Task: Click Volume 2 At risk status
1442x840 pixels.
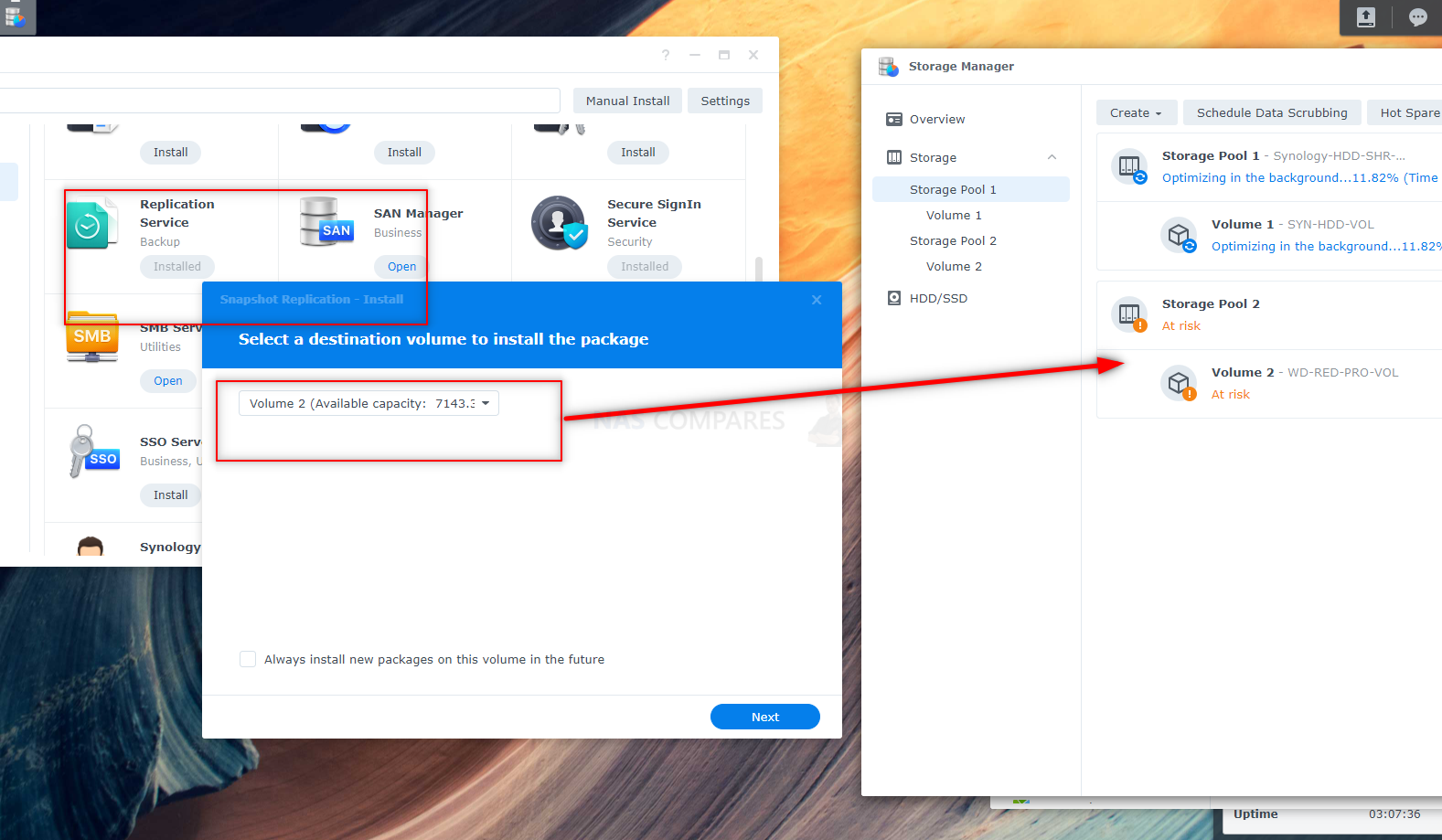Action: pyautogui.click(x=1231, y=394)
